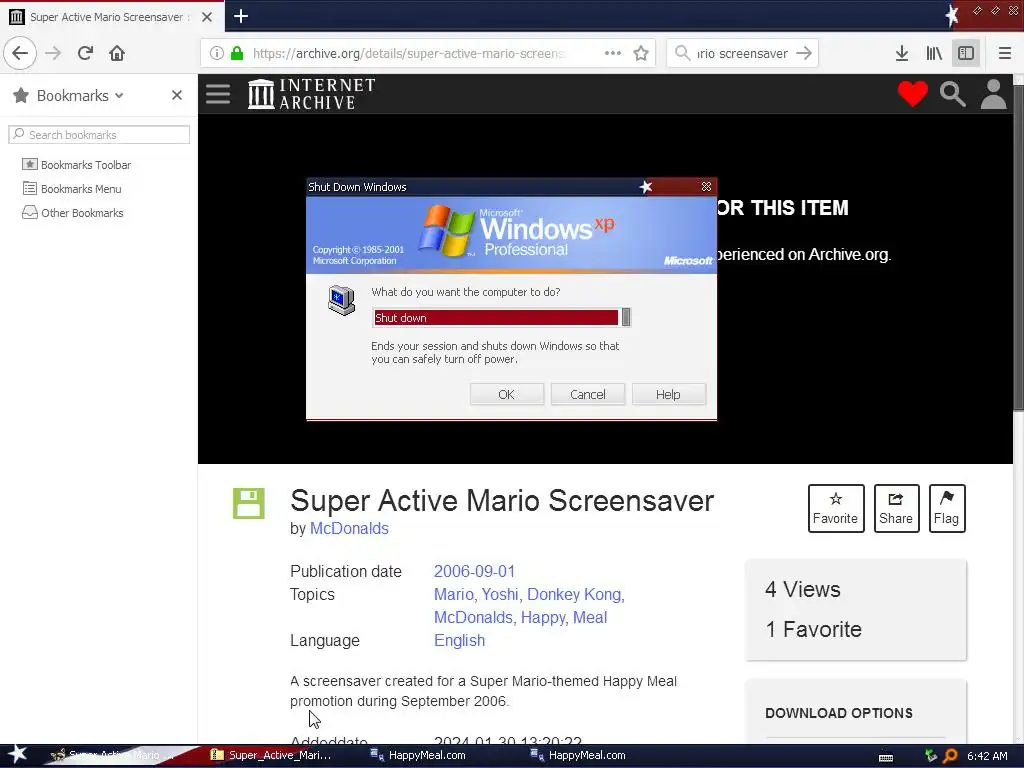Screen dimensions: 1024x768
Task: Click the keyboard tray icon
Action: pos(886,758)
